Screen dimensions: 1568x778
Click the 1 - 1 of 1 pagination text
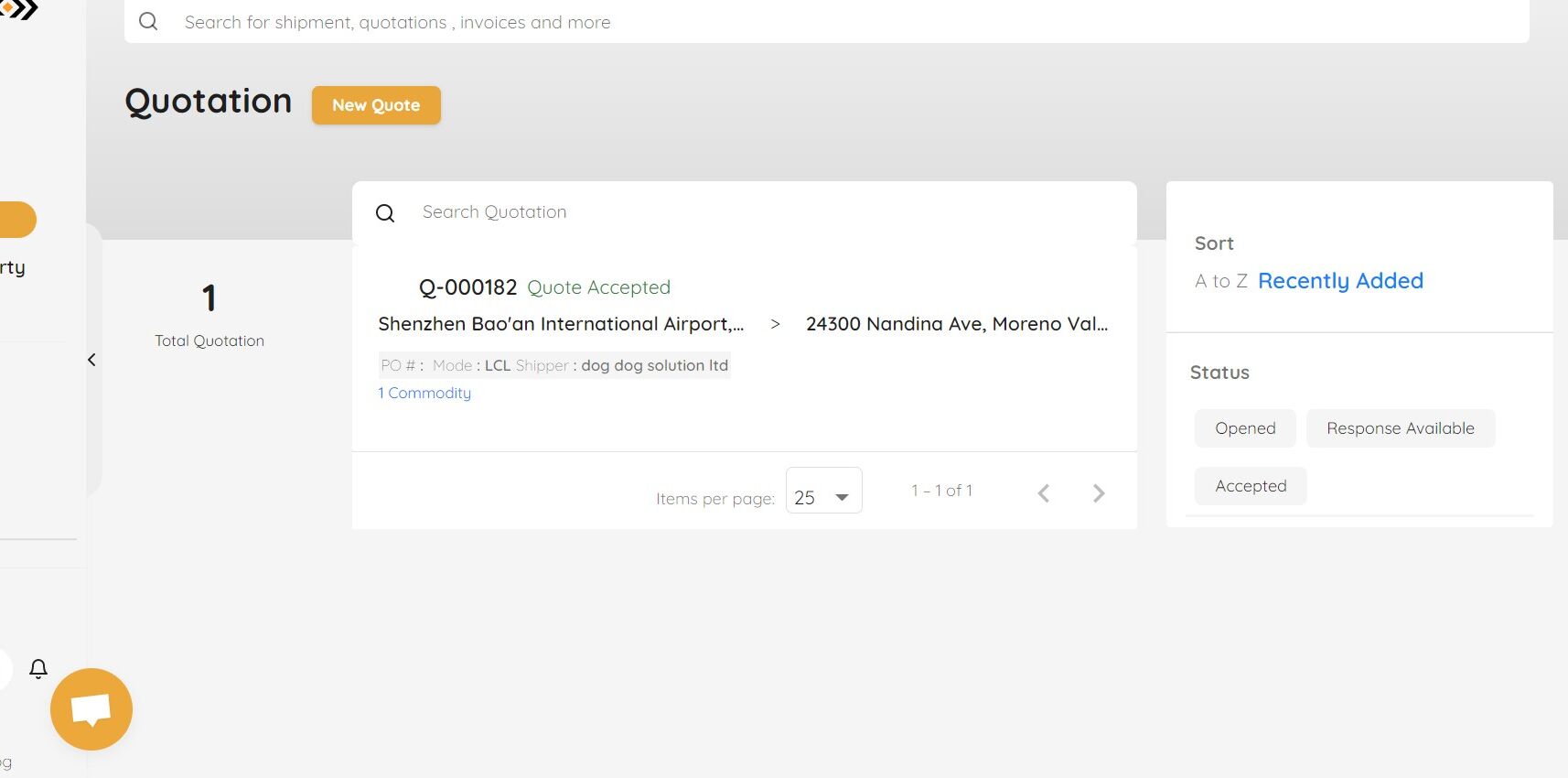[941, 491]
